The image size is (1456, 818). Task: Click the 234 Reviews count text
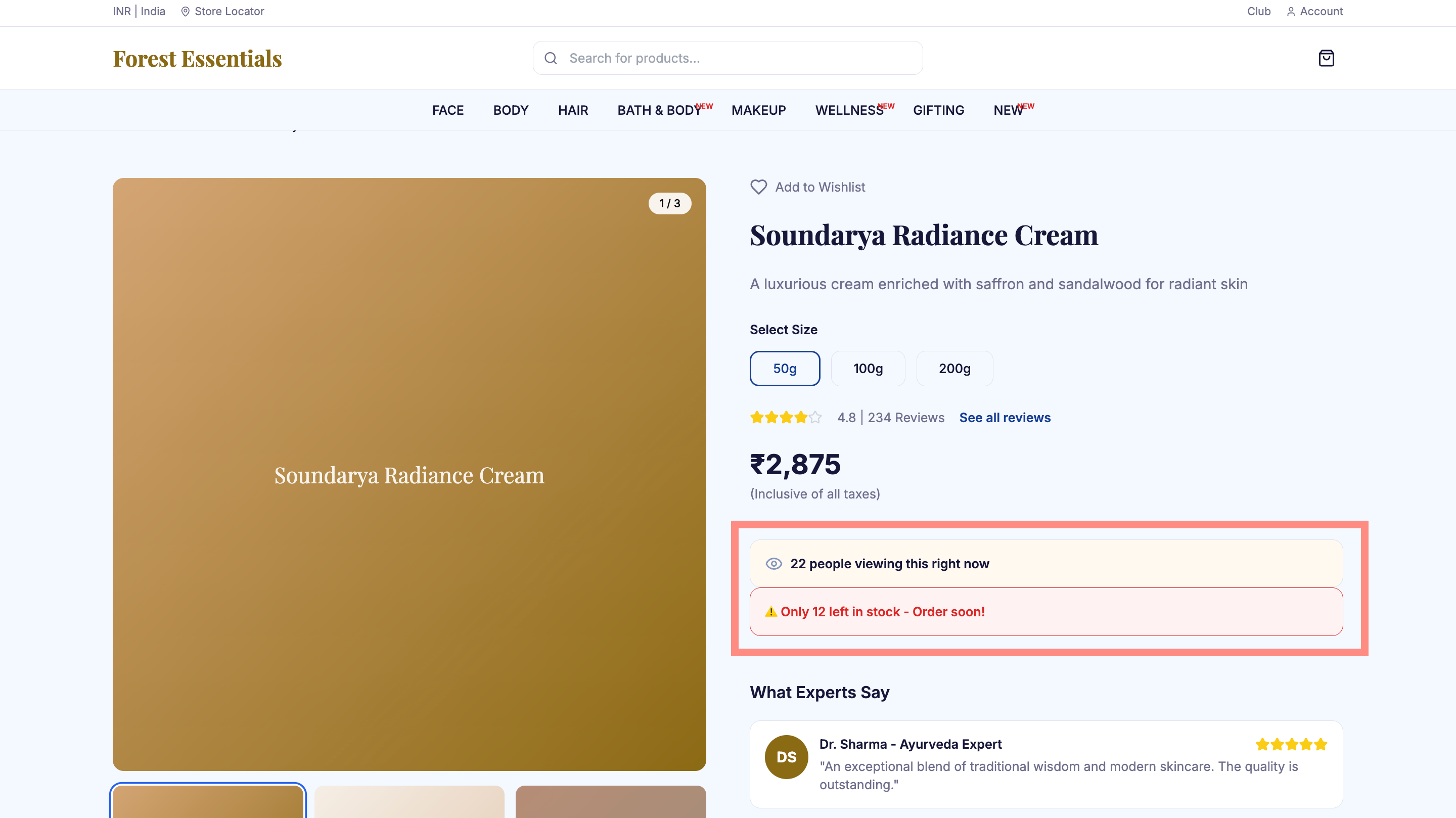[x=906, y=418]
